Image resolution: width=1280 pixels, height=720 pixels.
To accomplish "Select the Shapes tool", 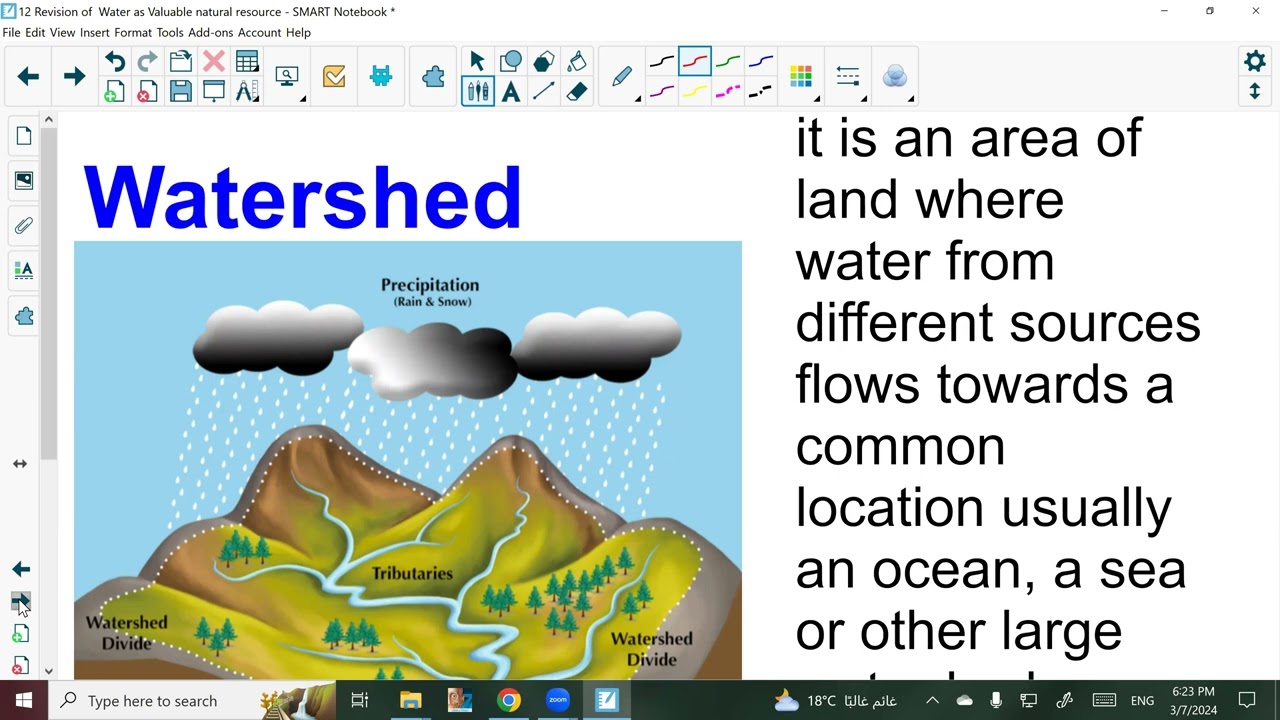I will click(510, 62).
